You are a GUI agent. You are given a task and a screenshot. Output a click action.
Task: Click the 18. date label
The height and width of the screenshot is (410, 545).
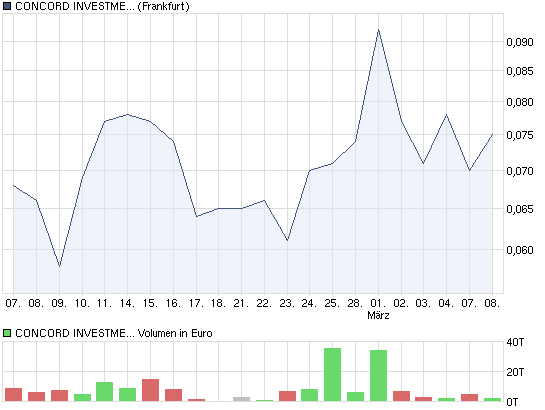click(x=219, y=303)
